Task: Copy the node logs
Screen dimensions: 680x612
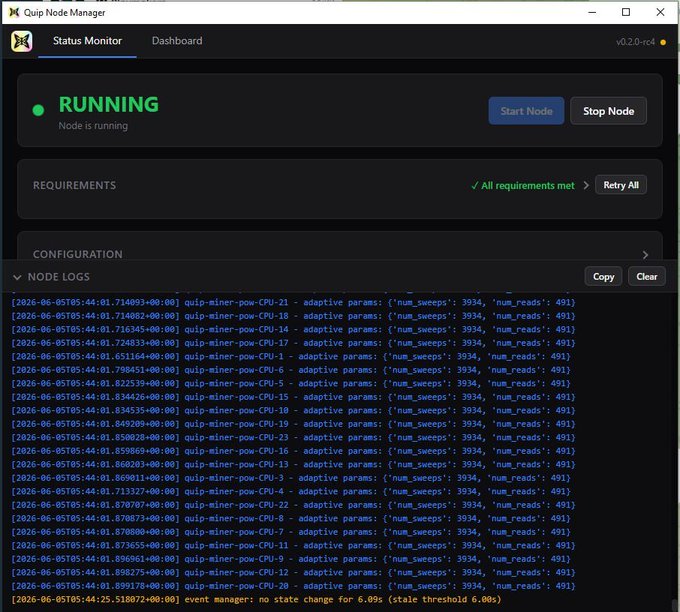Action: pyautogui.click(x=603, y=277)
